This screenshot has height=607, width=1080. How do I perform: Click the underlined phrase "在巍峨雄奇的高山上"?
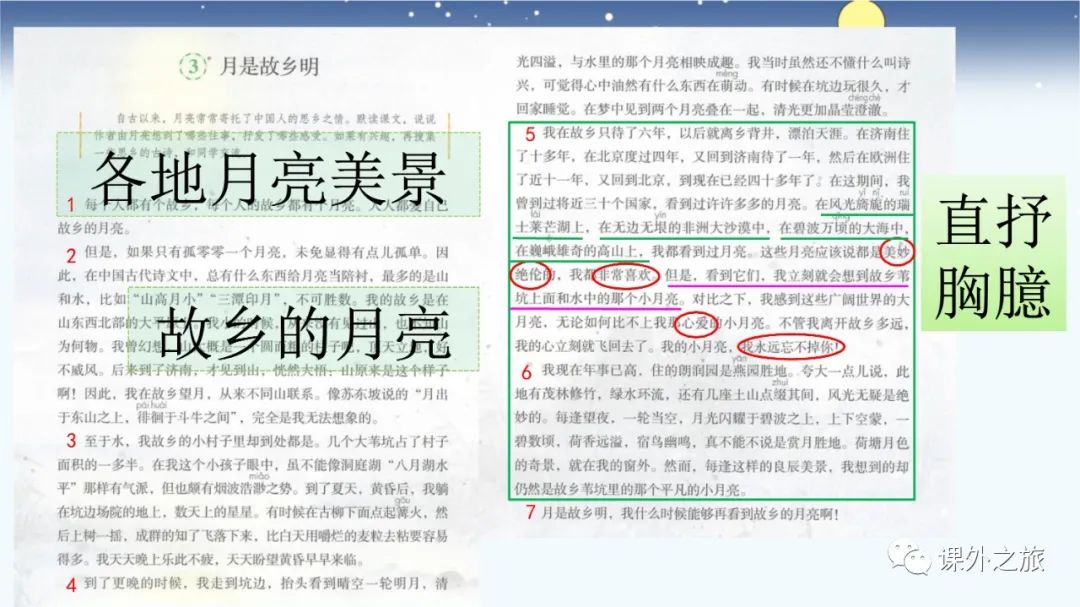click(x=577, y=251)
